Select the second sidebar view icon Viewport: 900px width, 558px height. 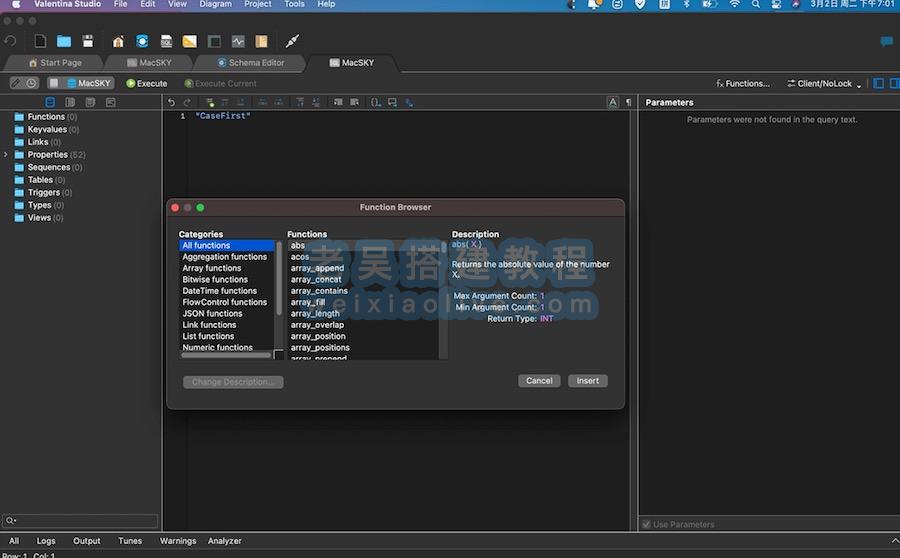(70, 102)
